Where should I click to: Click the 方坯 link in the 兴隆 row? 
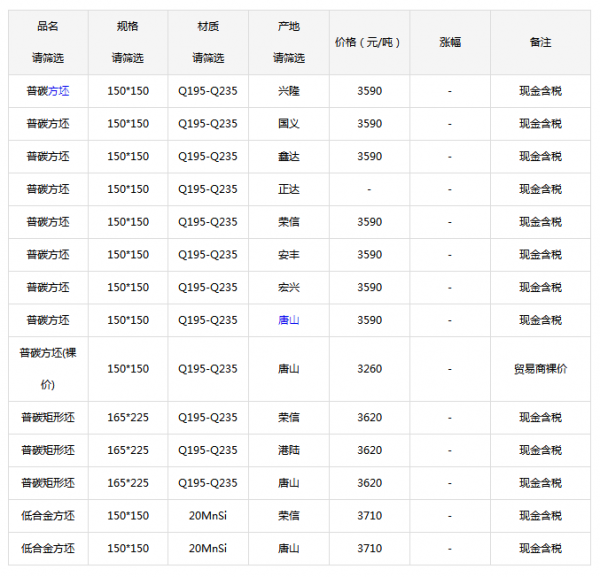point(59,91)
